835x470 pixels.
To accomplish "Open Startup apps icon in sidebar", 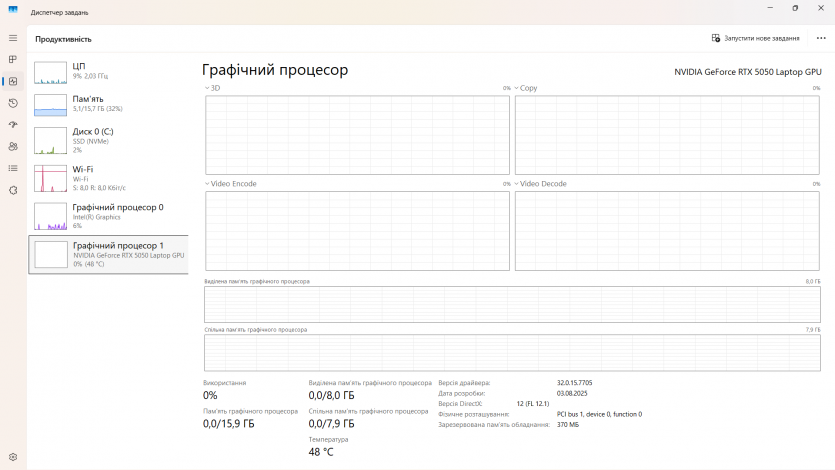I will pos(13,125).
